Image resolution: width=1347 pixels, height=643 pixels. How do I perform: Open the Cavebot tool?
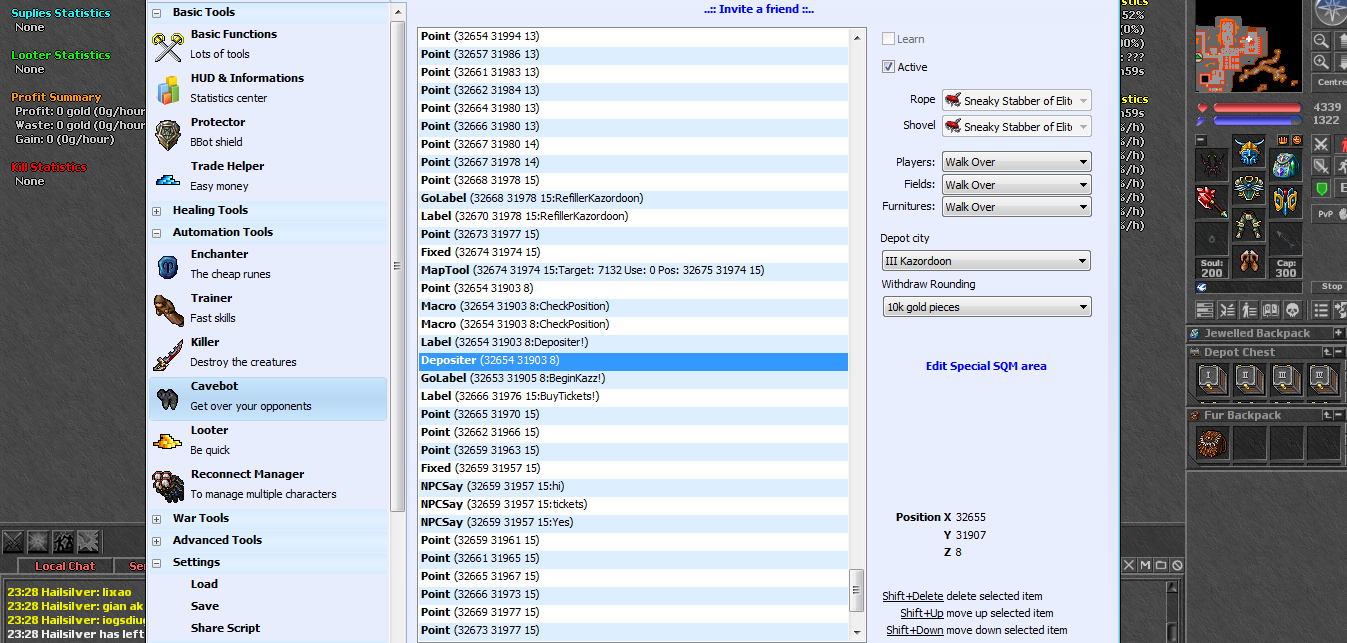[214, 387]
